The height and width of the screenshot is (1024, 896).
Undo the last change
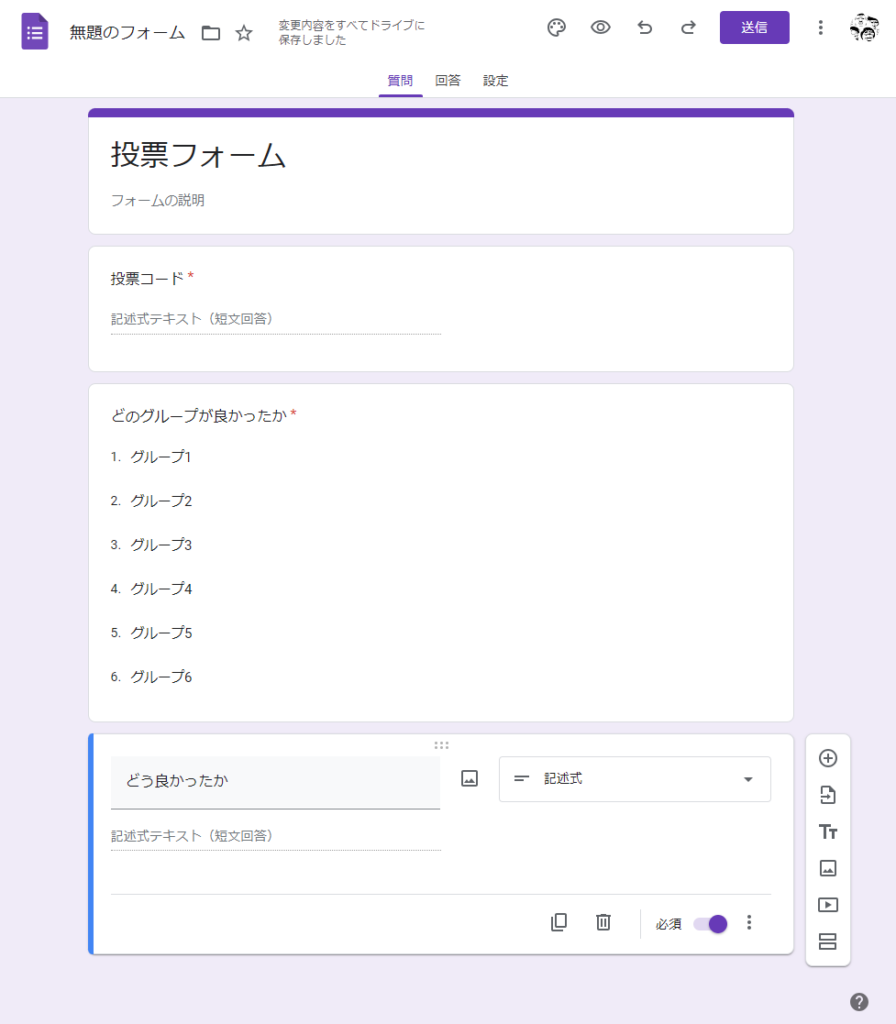click(645, 27)
